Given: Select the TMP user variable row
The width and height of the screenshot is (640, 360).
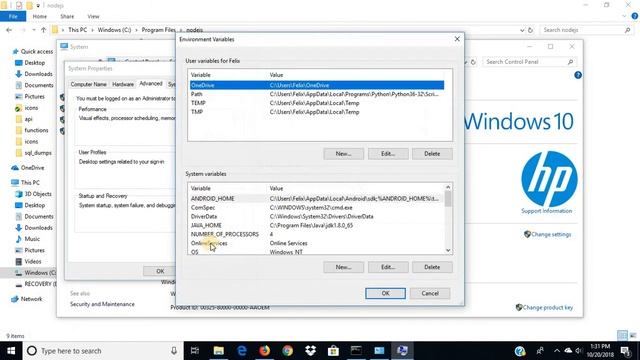Looking at the screenshot, I should [x=317, y=112].
